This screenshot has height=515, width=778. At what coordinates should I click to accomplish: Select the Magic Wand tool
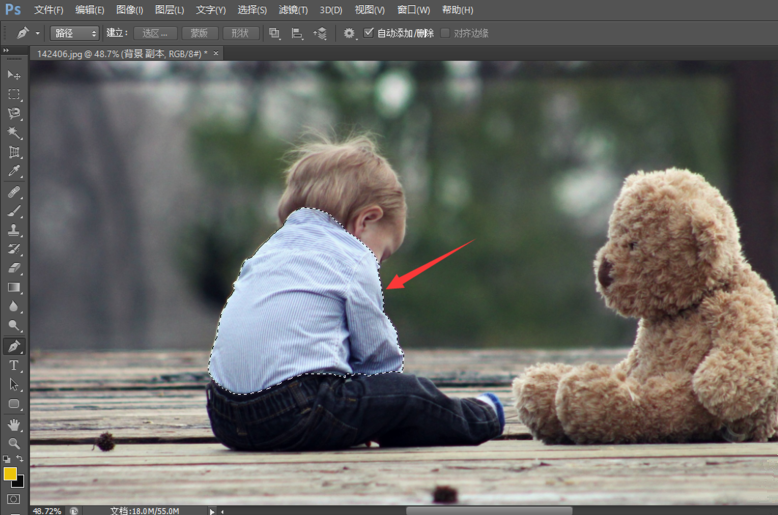coord(14,133)
